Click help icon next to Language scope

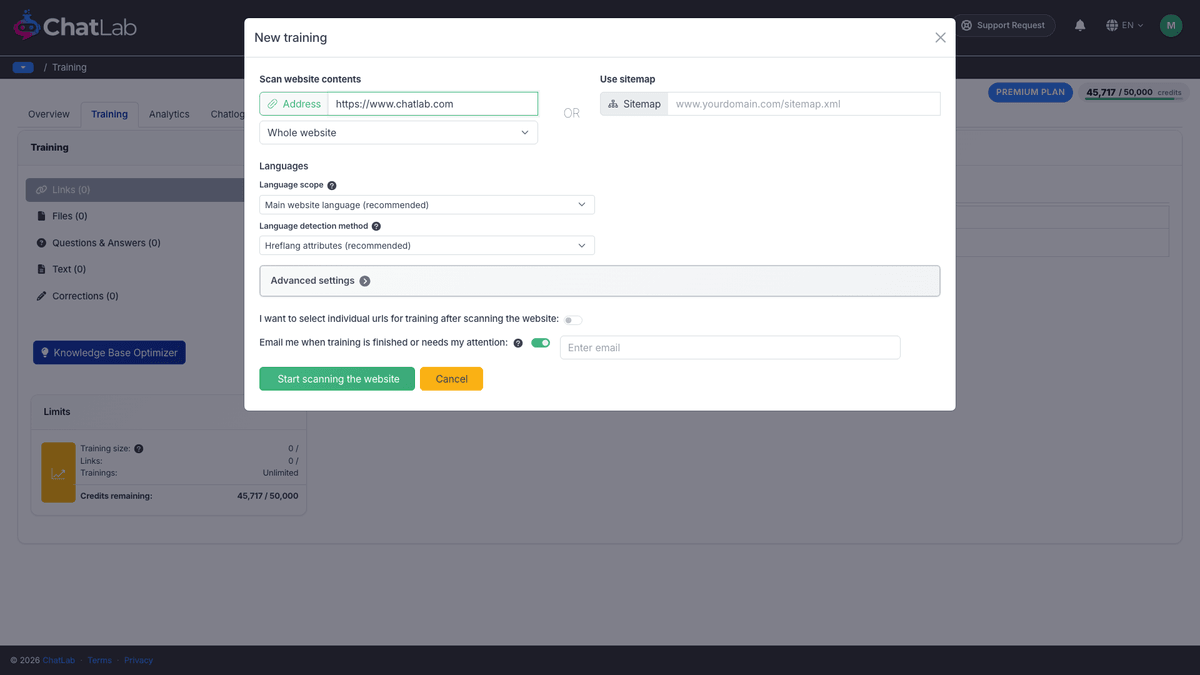[332, 185]
